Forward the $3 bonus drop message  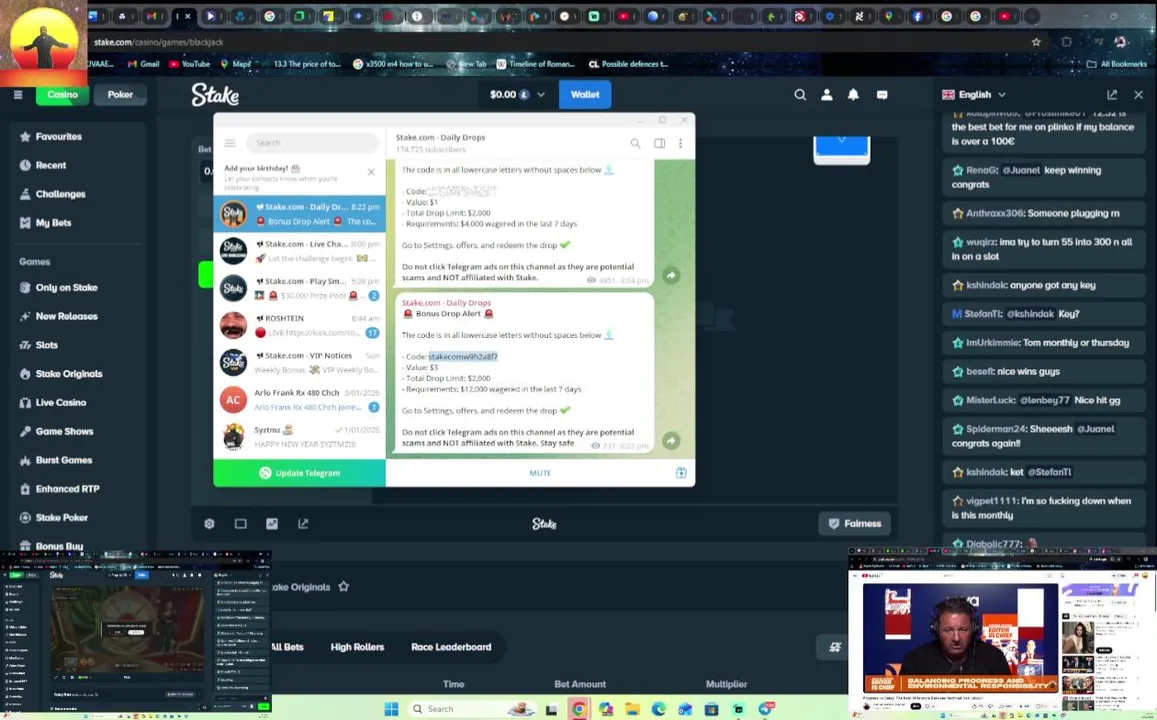(x=671, y=440)
